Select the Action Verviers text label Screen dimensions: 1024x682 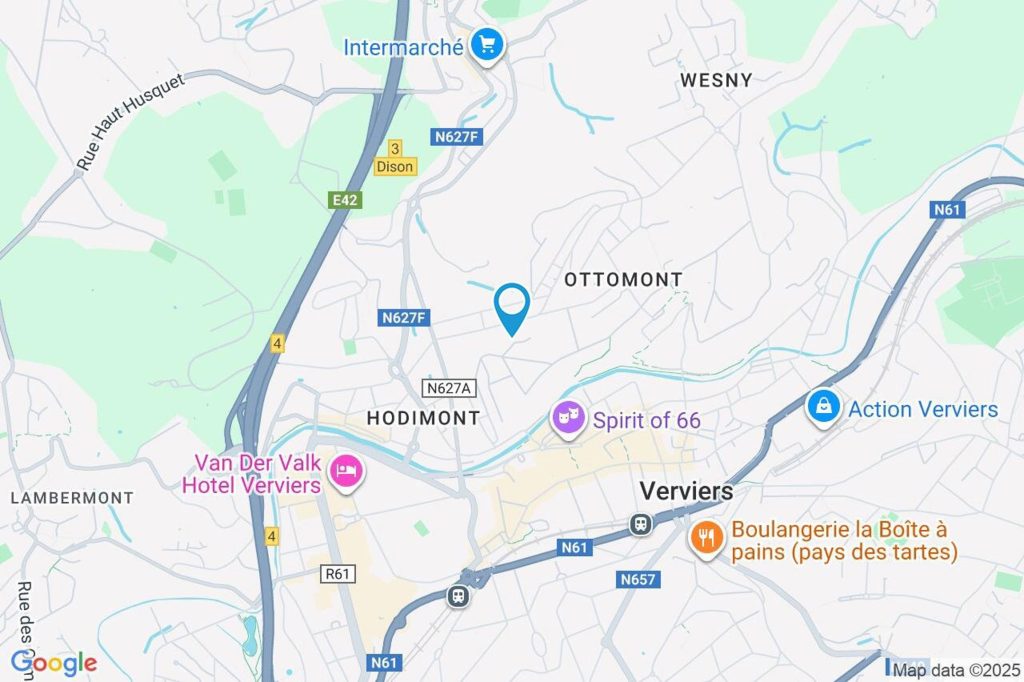click(x=923, y=409)
